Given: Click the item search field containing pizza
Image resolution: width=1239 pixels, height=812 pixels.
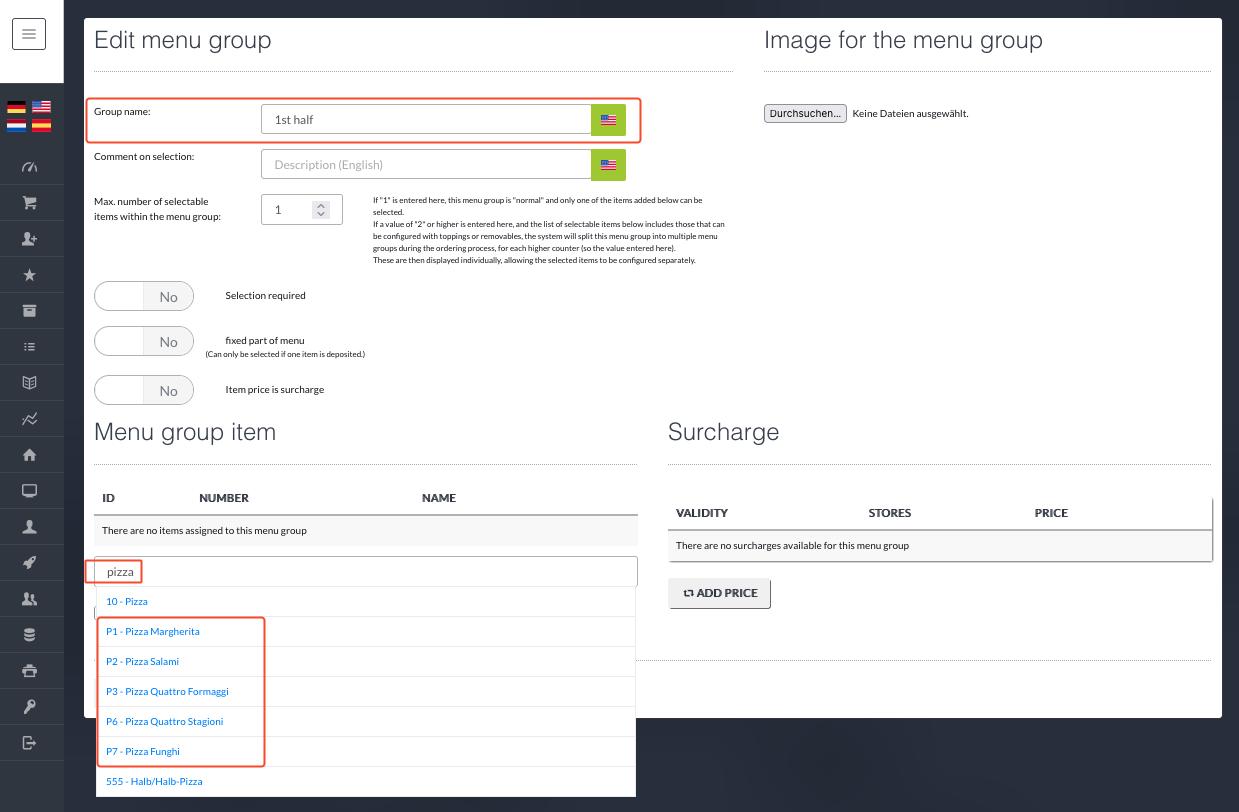Looking at the screenshot, I should (x=366, y=572).
